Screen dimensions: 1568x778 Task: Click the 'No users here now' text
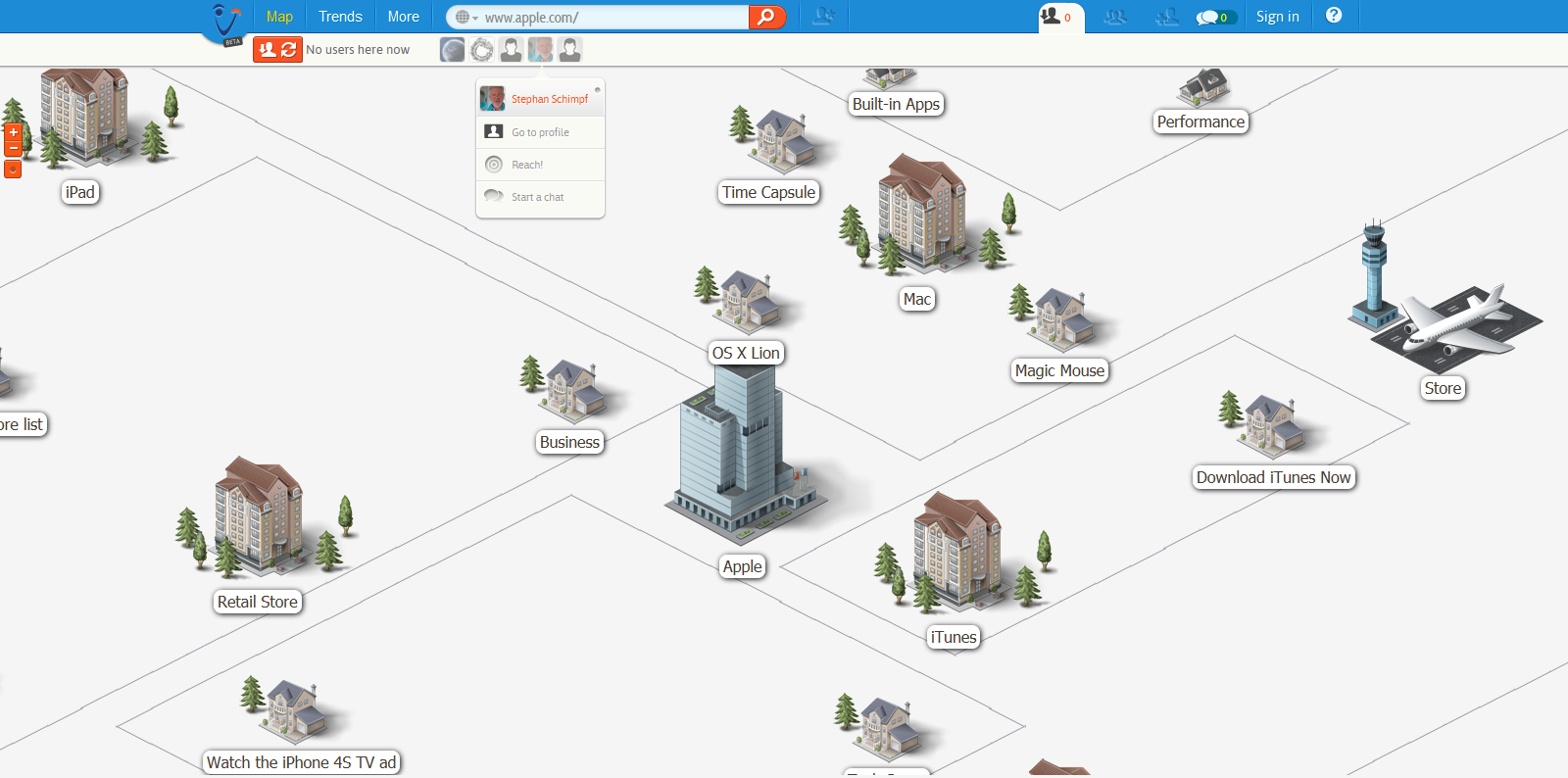click(x=358, y=50)
